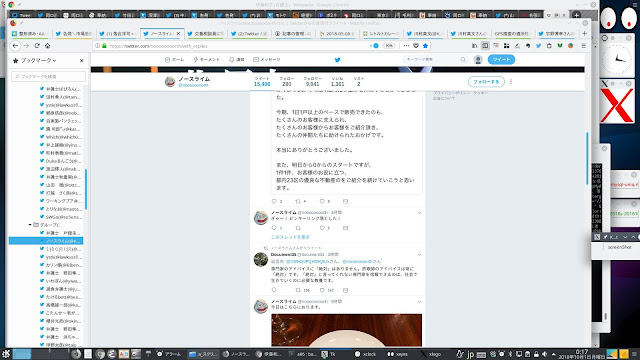Select the highlighted ノースライム bookmark
Image resolution: width=640 pixels, height=360 pixels.
coord(46,241)
